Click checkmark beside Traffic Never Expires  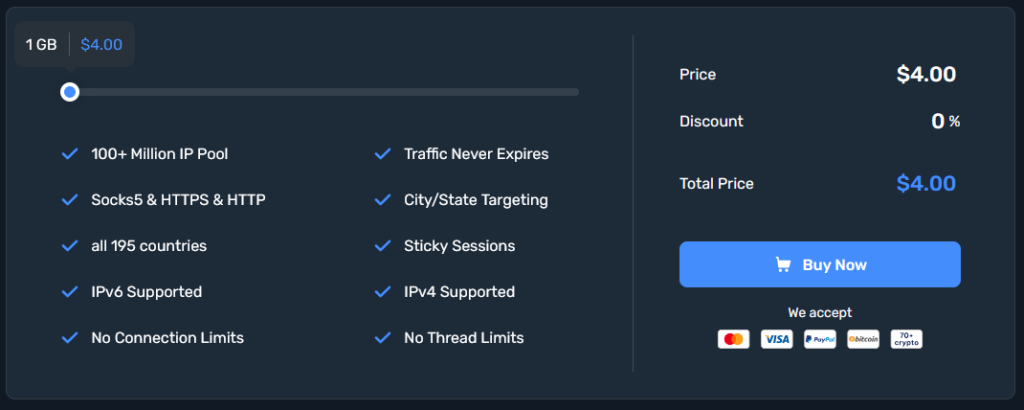pyautogui.click(x=382, y=154)
